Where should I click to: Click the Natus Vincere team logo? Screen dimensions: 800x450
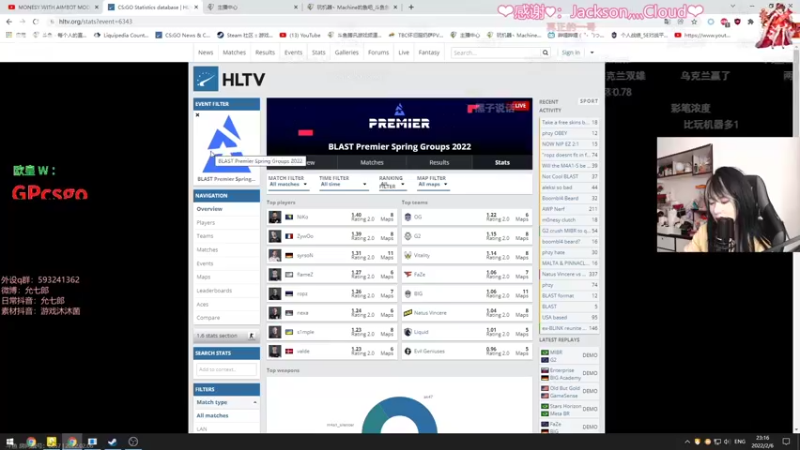pyautogui.click(x=408, y=313)
